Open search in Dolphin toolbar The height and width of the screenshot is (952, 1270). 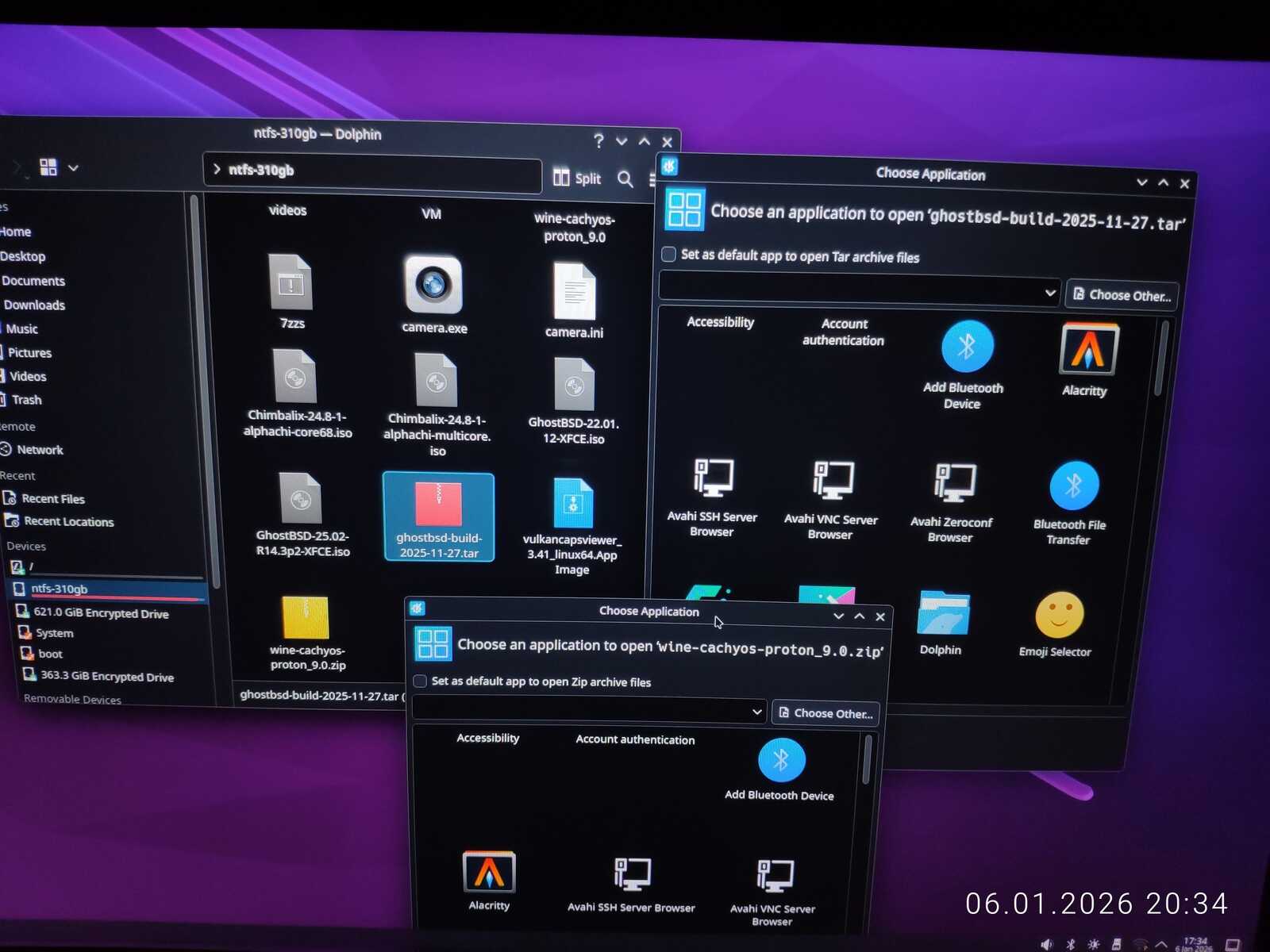(625, 179)
